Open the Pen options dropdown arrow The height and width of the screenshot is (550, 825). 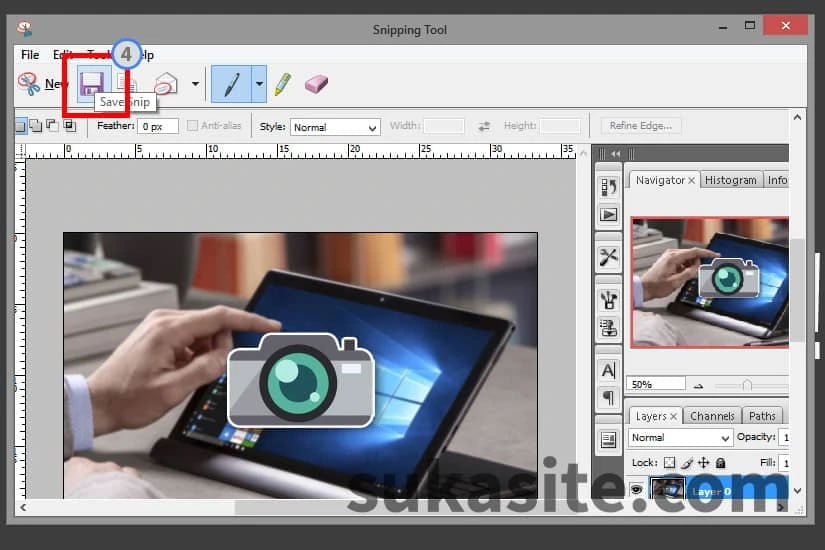click(x=259, y=84)
